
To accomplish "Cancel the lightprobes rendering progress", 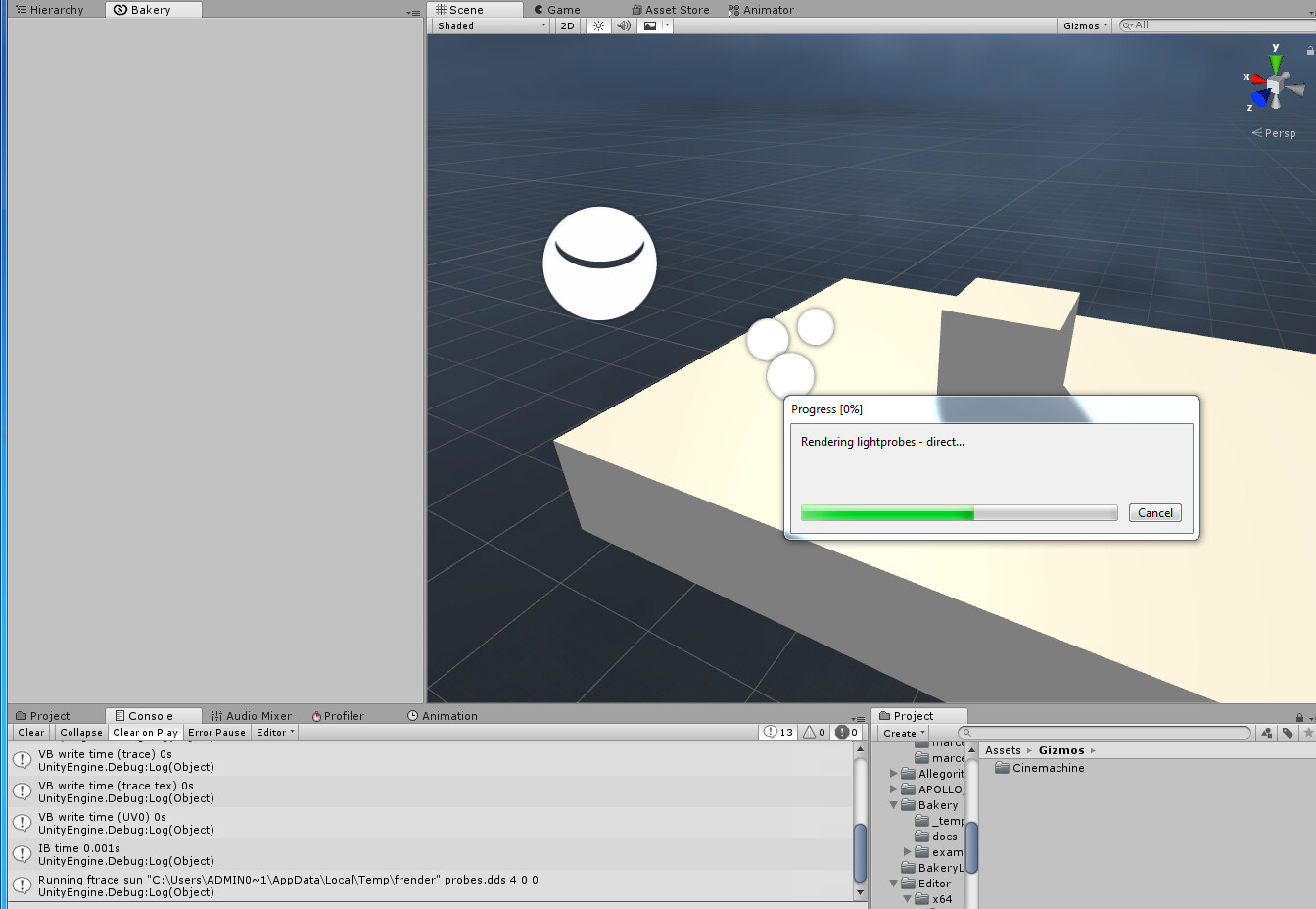I will [1154, 512].
